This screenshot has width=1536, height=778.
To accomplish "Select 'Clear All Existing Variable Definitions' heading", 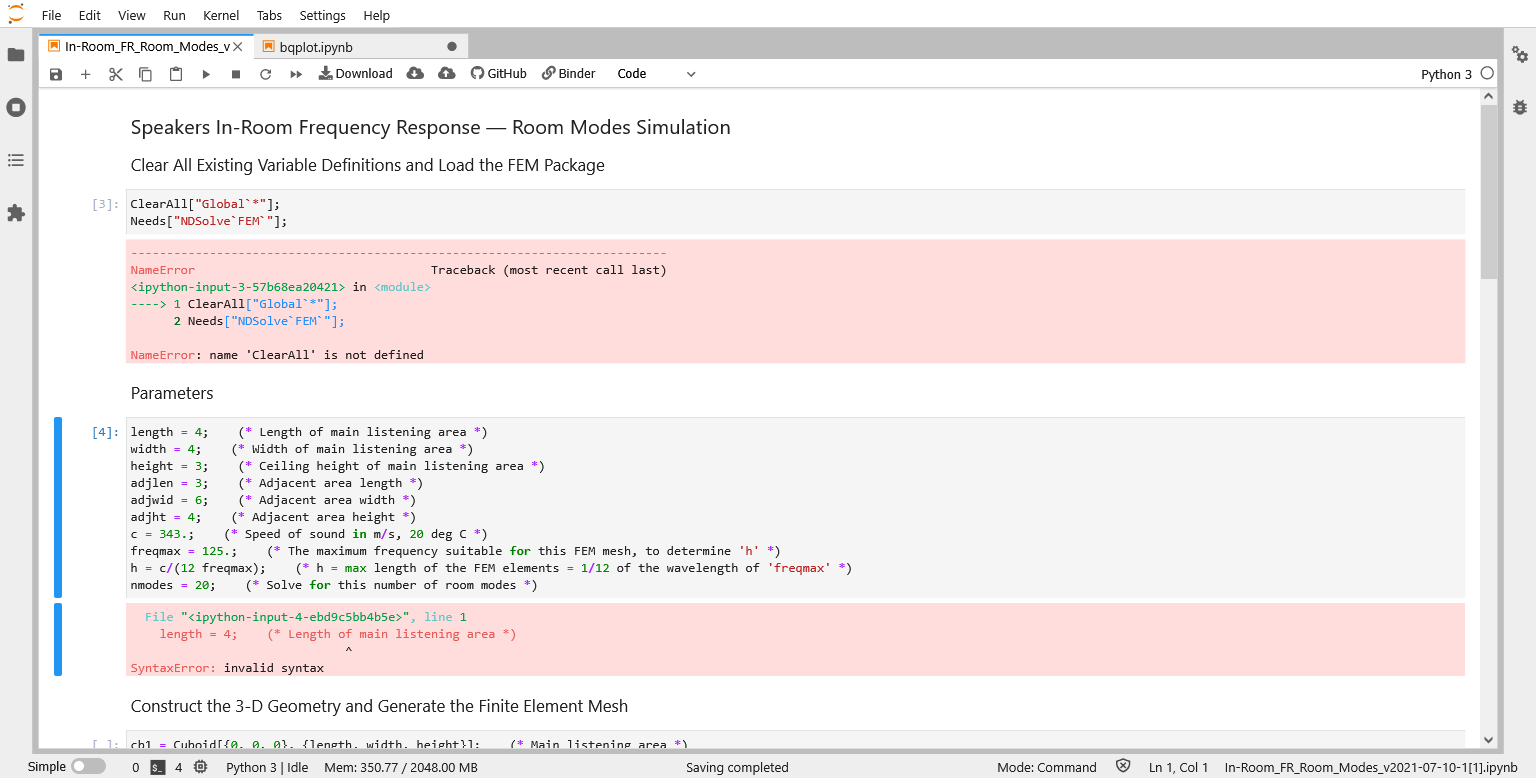I will click(367, 165).
